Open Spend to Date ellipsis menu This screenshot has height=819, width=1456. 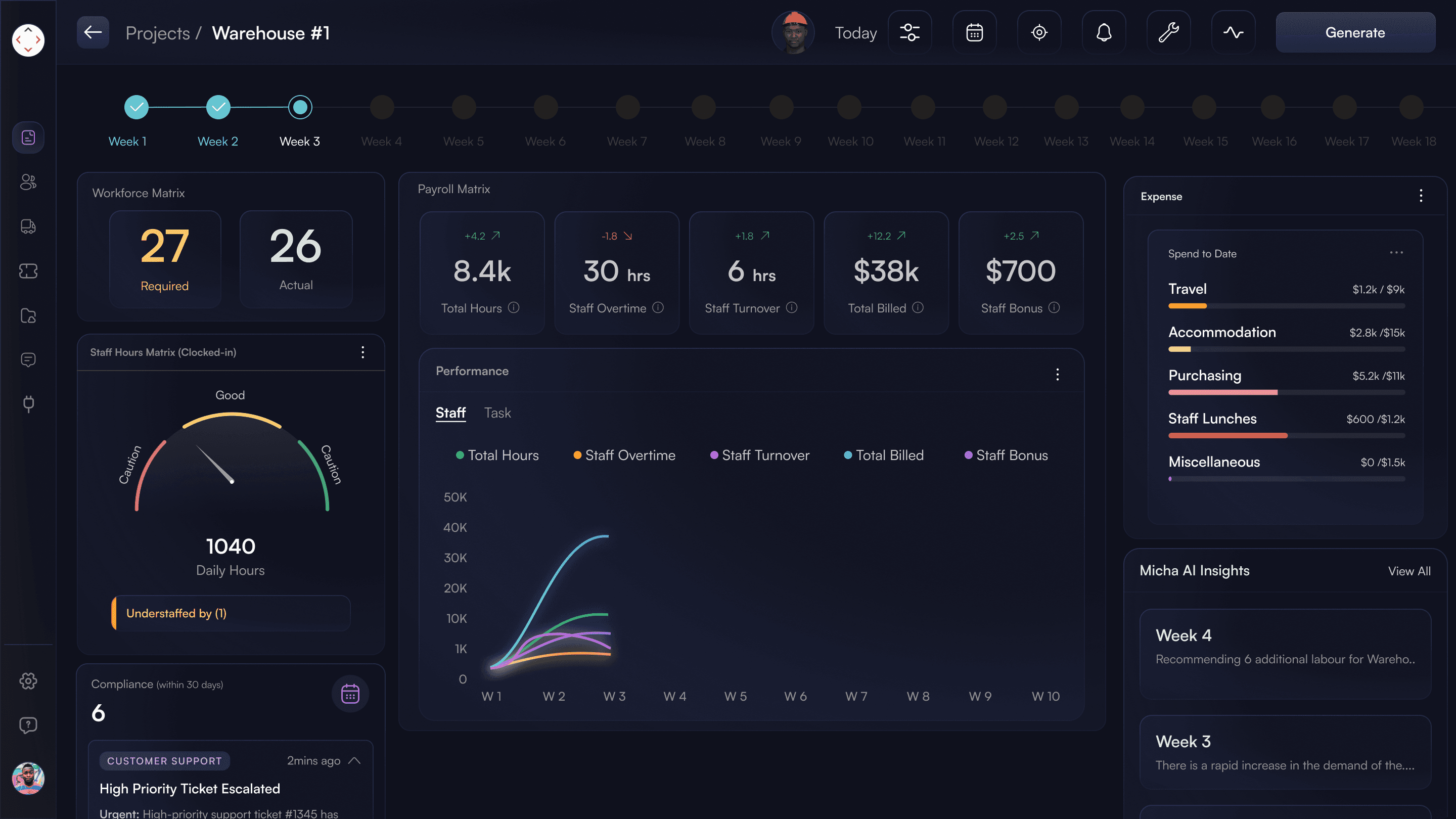pos(1396,253)
